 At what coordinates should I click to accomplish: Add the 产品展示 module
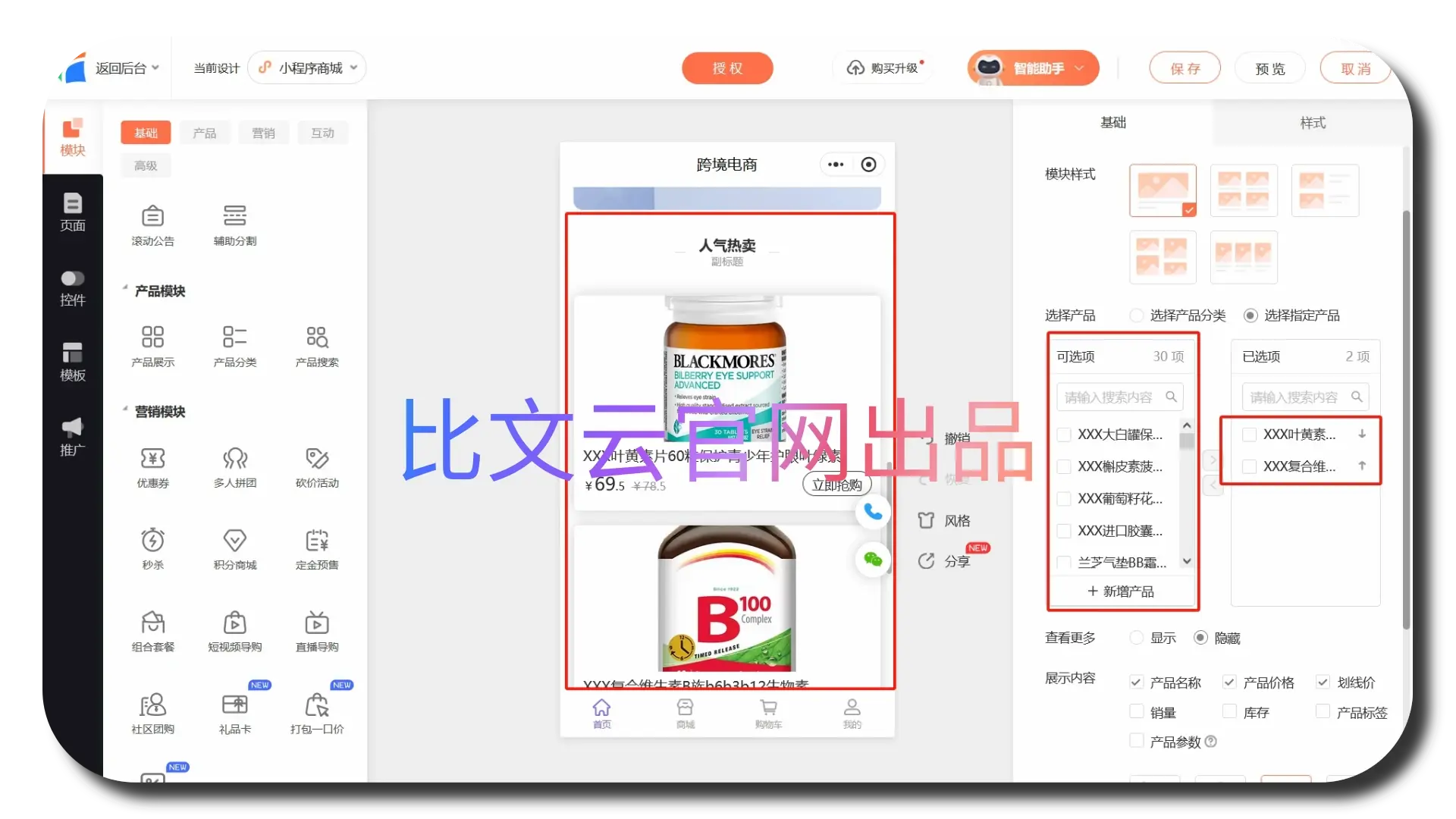[152, 347]
